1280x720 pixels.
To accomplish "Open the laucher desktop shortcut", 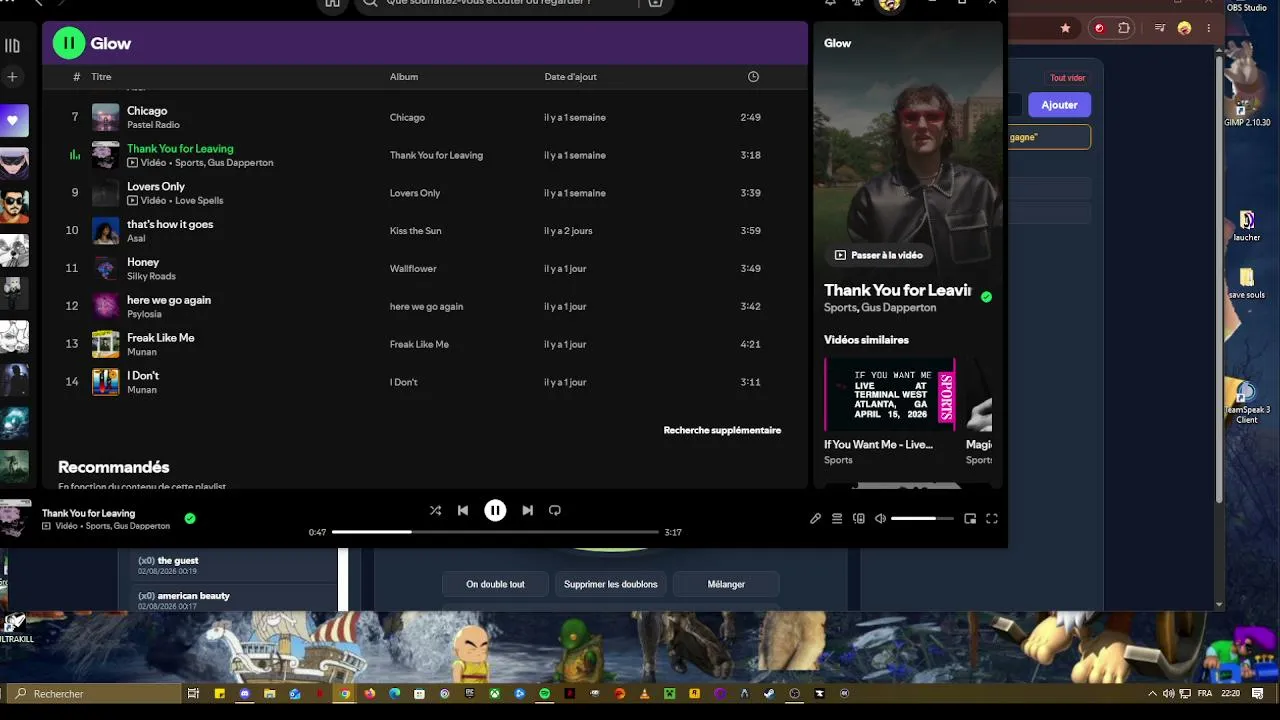I will click(1247, 226).
